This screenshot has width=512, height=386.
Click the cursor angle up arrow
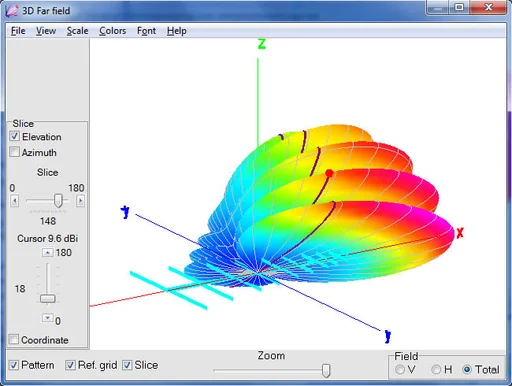pyautogui.click(x=47, y=253)
